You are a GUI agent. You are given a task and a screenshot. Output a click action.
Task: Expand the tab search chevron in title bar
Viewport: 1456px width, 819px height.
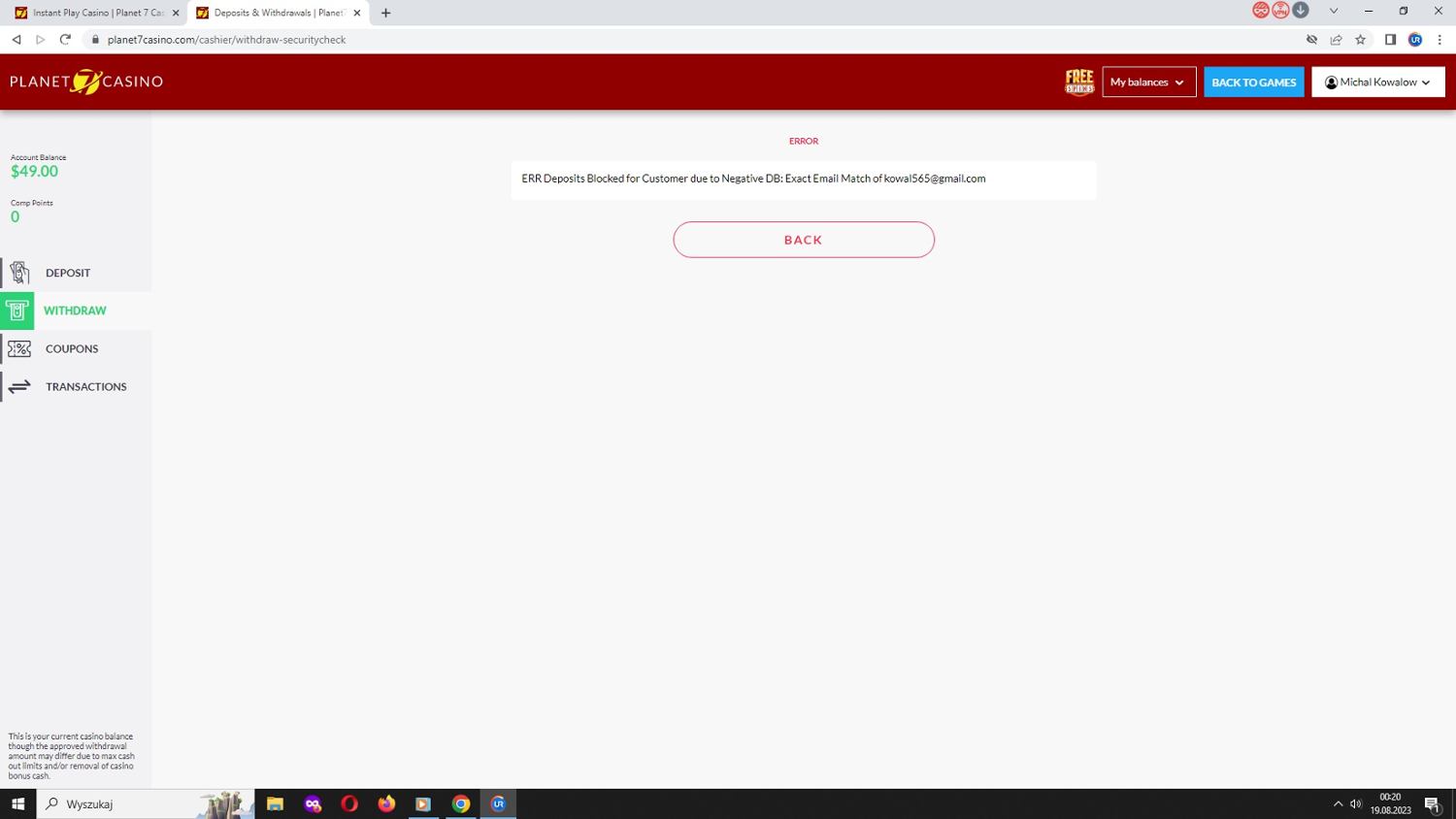tap(1334, 11)
